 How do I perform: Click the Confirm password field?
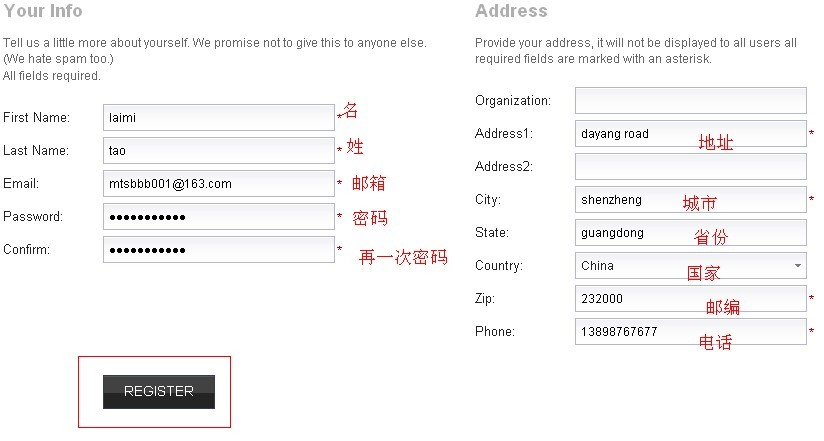[x=219, y=250]
